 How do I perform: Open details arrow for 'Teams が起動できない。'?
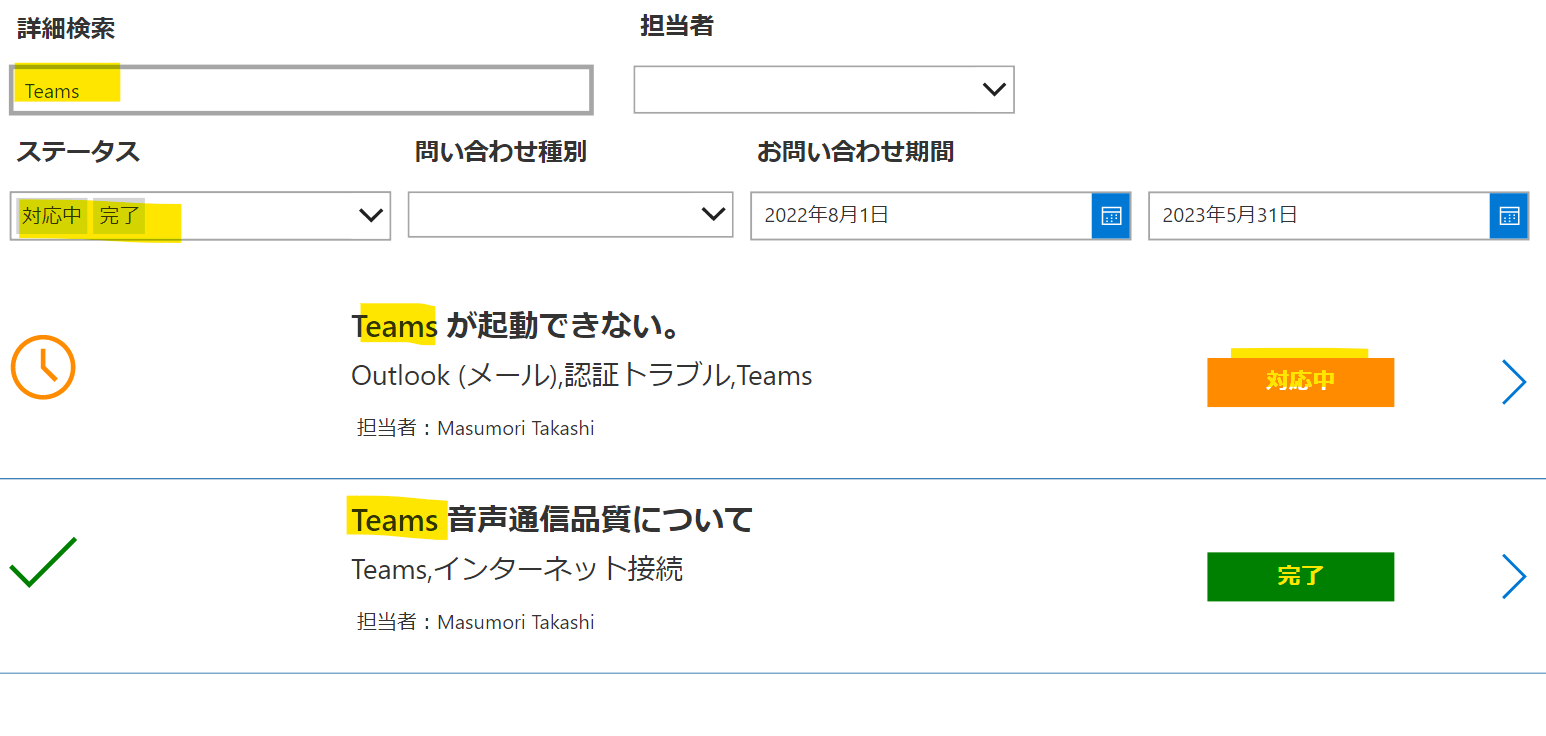coord(1514,382)
